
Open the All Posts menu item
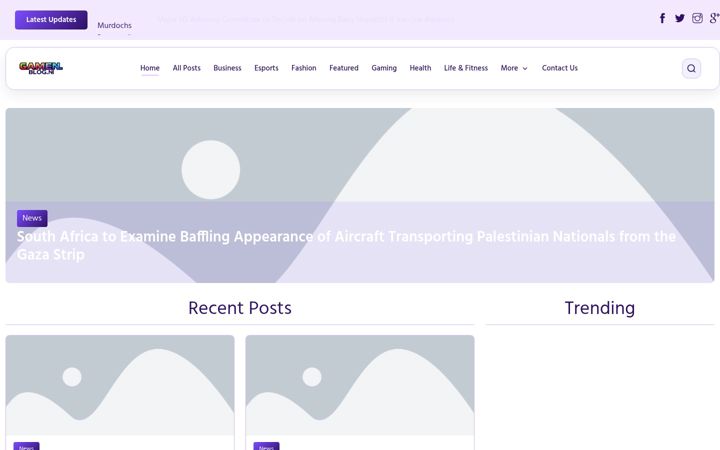click(x=186, y=68)
